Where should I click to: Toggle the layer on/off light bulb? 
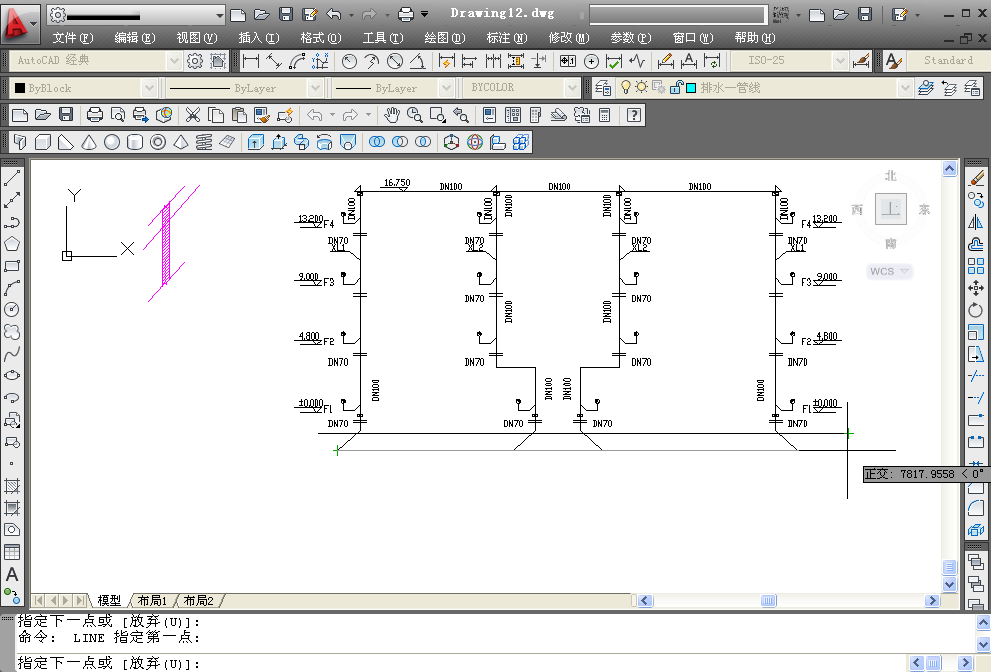(x=626, y=87)
